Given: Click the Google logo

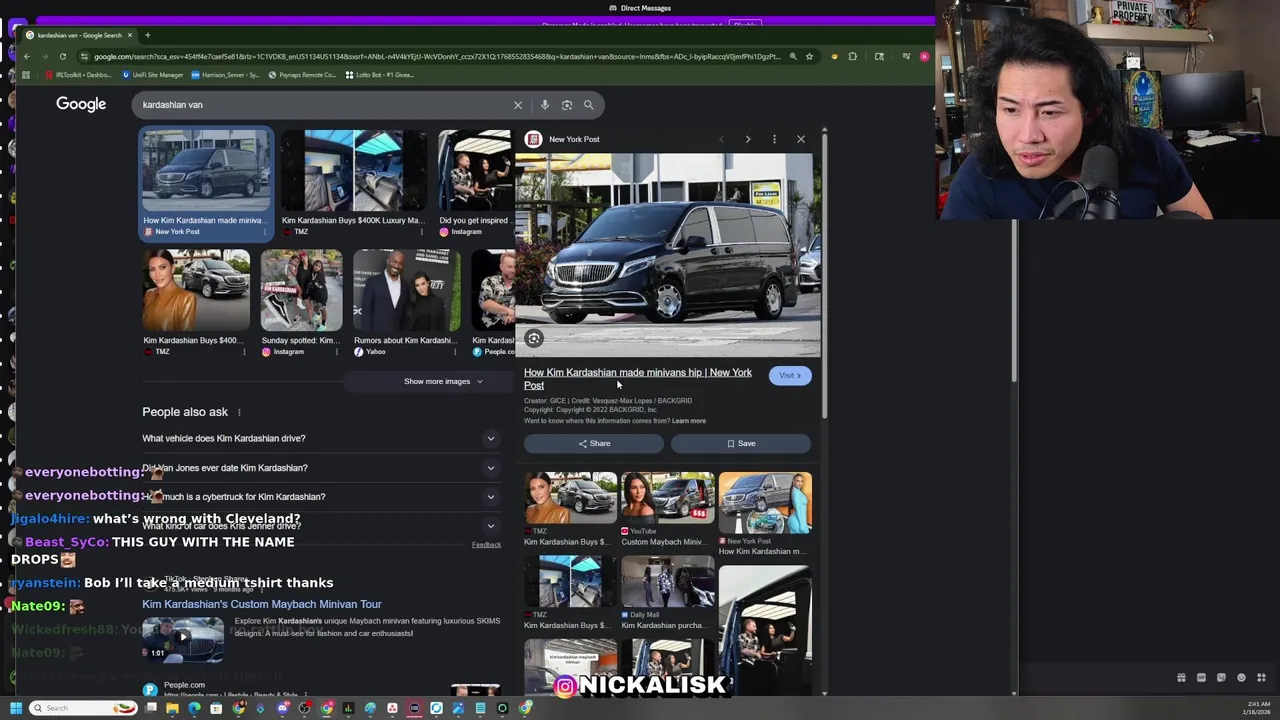Looking at the screenshot, I should pyautogui.click(x=81, y=104).
